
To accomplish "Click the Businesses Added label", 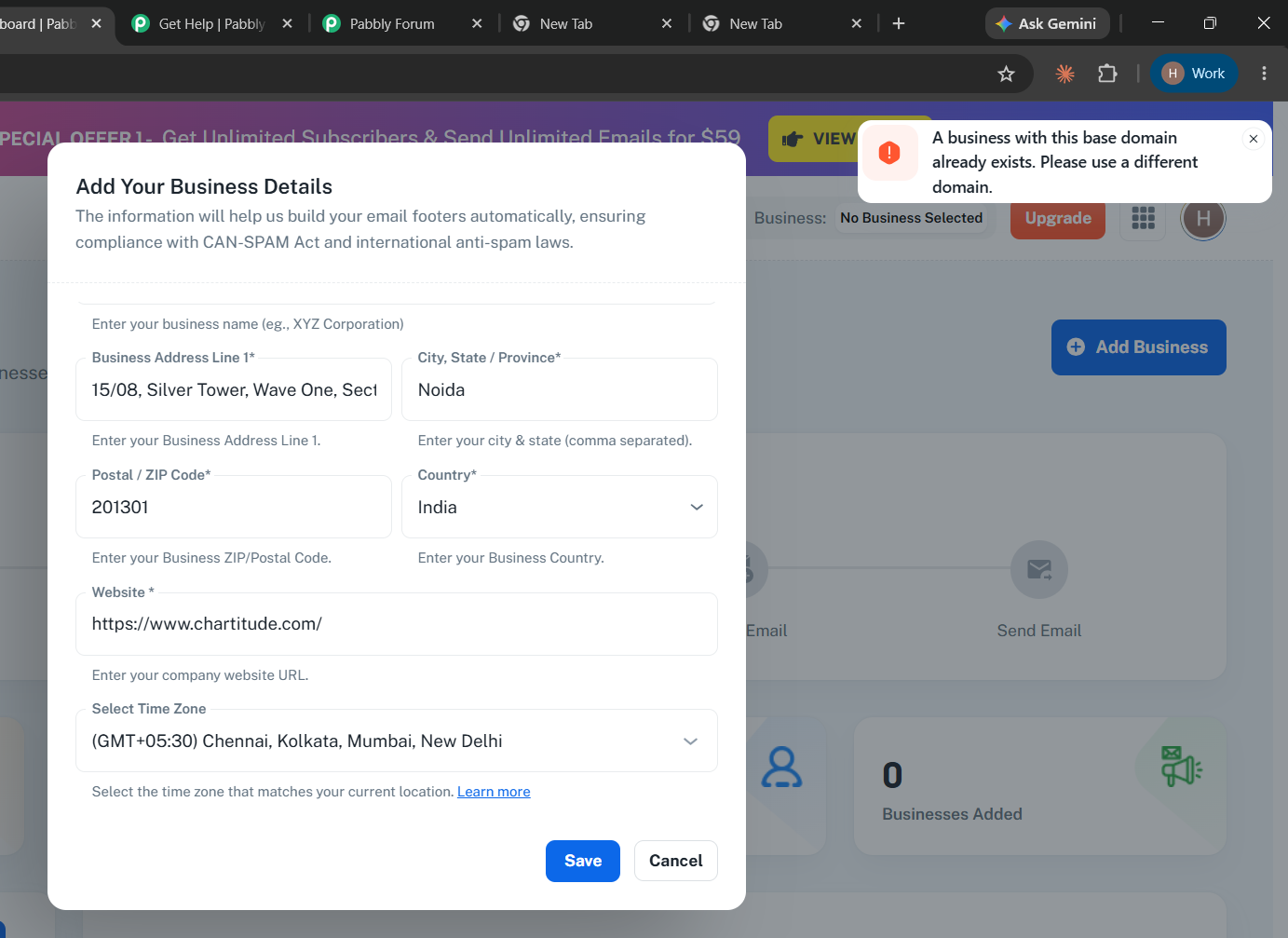I will pyautogui.click(x=952, y=814).
